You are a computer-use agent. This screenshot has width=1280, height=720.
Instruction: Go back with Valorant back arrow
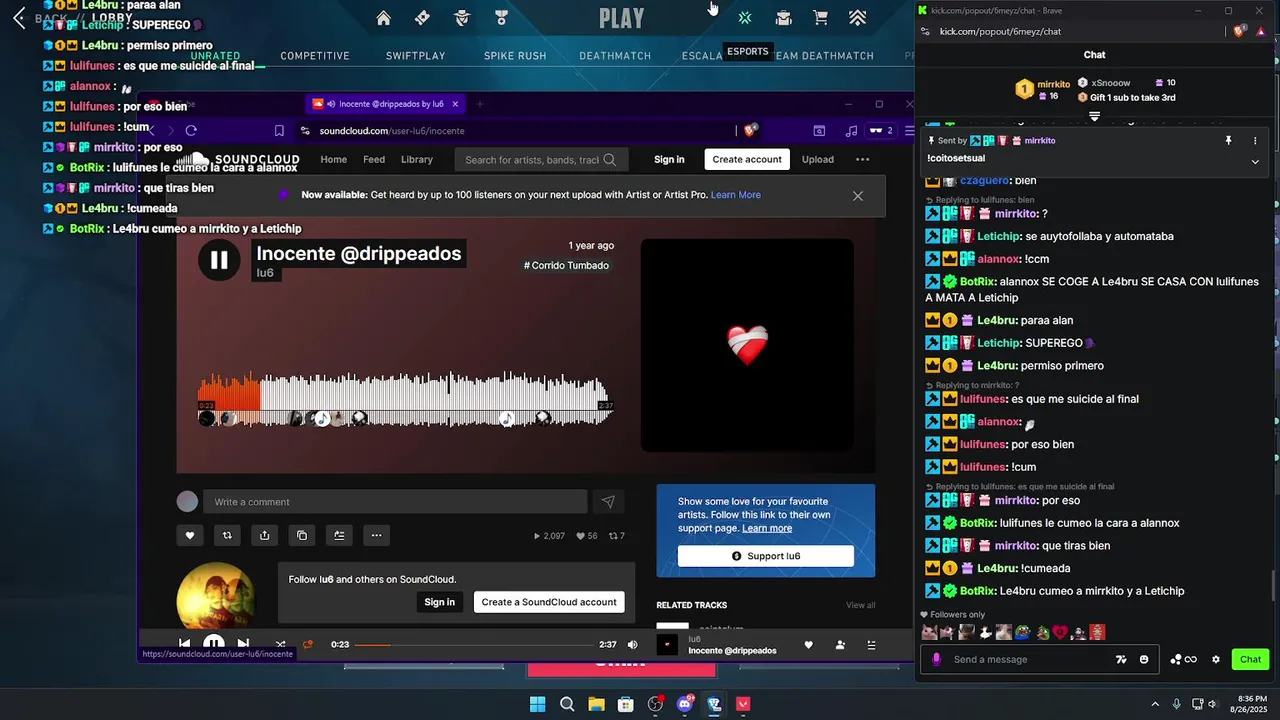coord(19,18)
